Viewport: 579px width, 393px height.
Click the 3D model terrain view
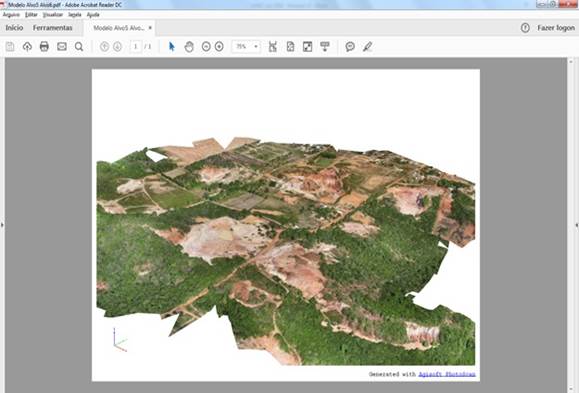(286, 251)
